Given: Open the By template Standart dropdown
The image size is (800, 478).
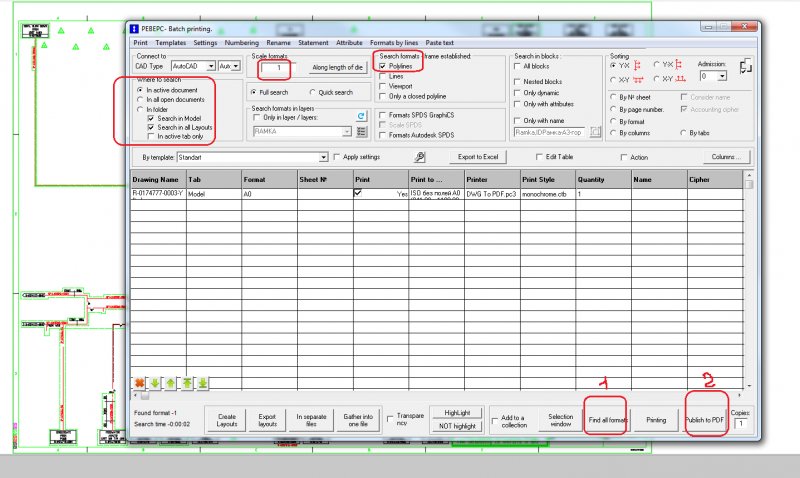Looking at the screenshot, I should 323,158.
